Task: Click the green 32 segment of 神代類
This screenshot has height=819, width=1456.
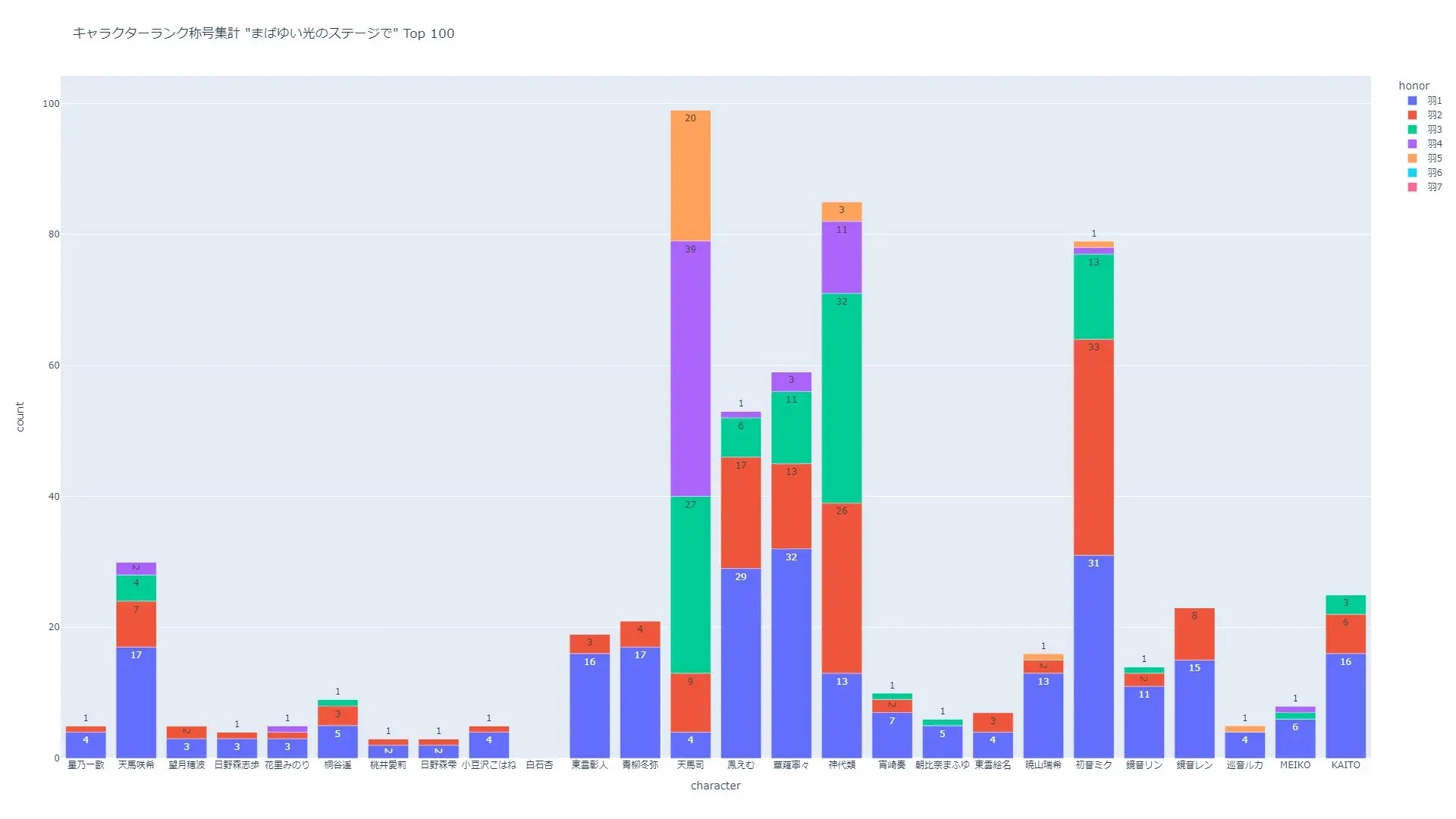Action: [x=842, y=398]
